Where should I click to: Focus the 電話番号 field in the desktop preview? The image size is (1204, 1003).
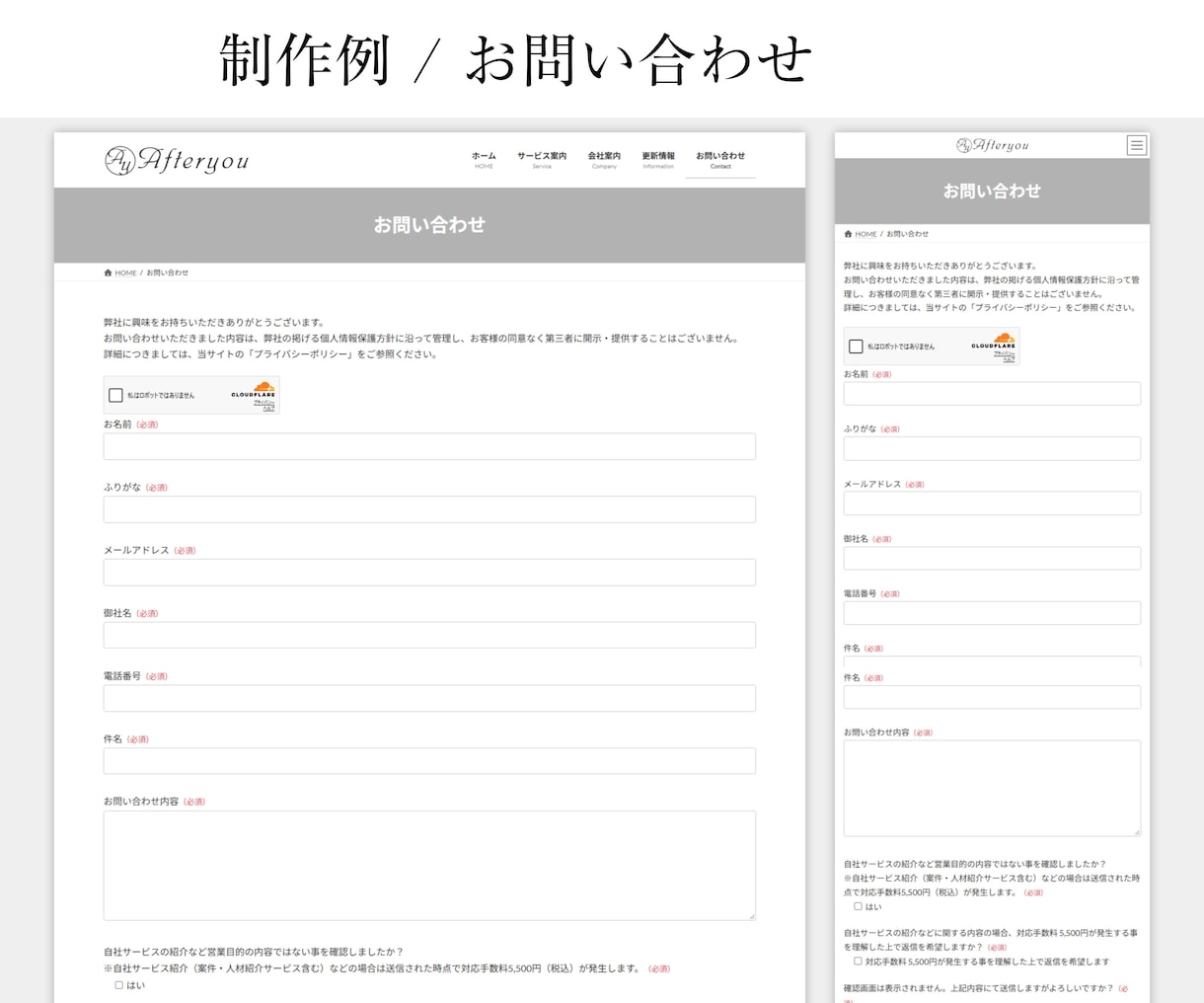tap(429, 698)
